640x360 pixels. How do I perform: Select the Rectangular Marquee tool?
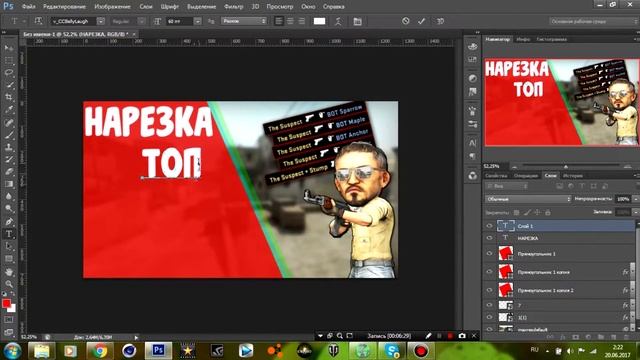click(x=9, y=60)
